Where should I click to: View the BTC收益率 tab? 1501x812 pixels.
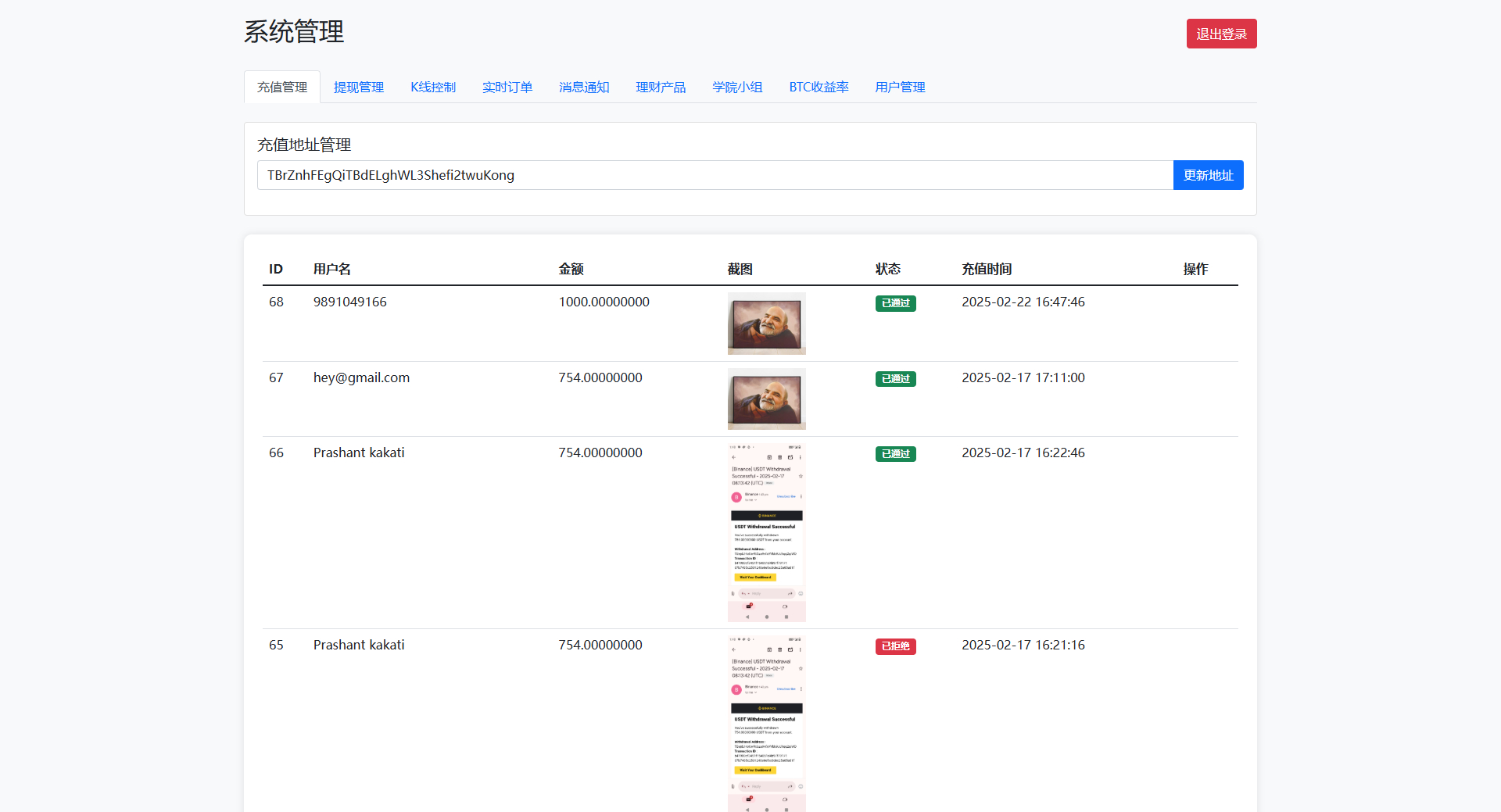coord(819,87)
